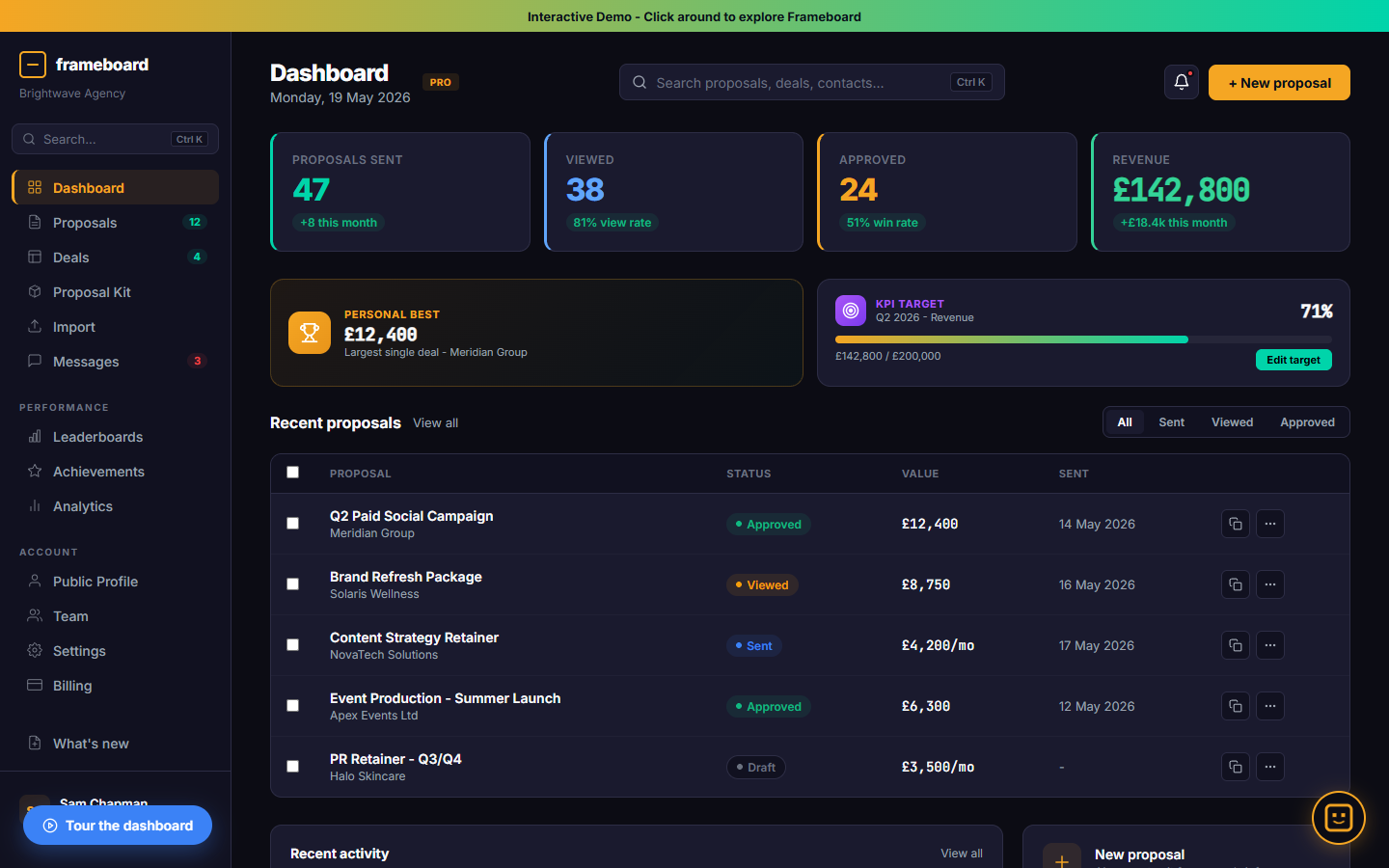The image size is (1389, 868).
Task: Click the Draft status badge for Halo Skincare
Action: point(756,768)
